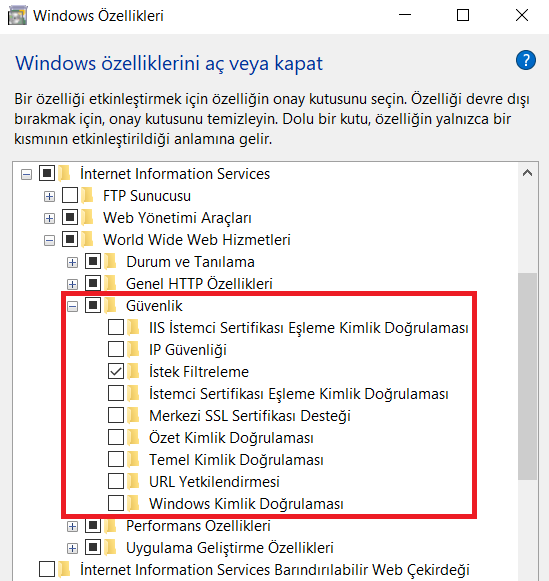Click the IP Güvenliği folder icon
The image size is (549, 581).
tap(134, 349)
